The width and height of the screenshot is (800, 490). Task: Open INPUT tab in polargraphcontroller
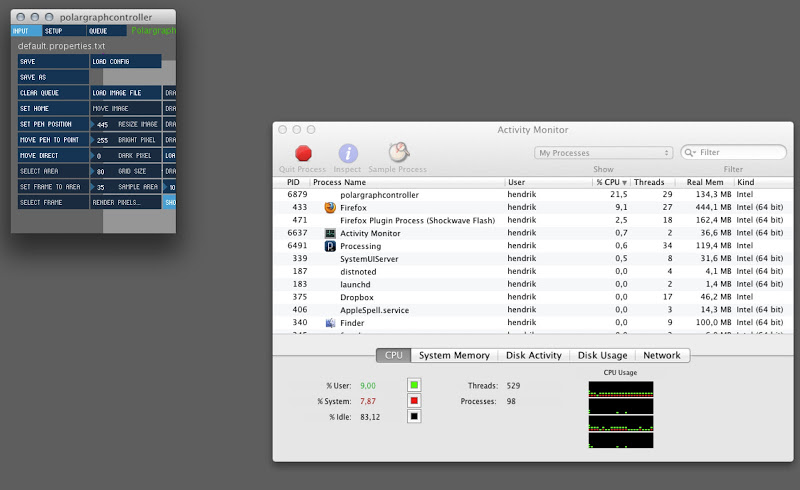tap(26, 31)
